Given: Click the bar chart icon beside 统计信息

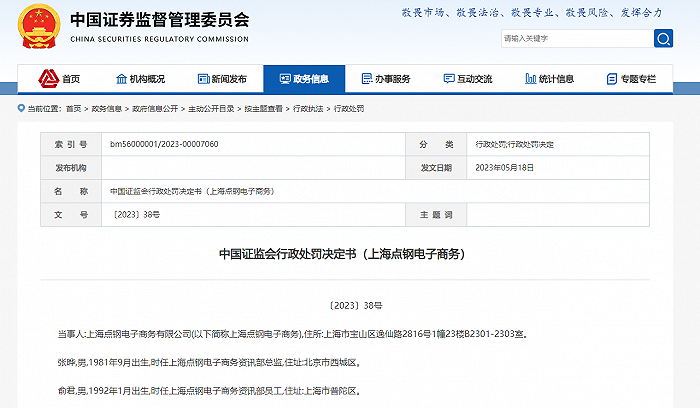Looking at the screenshot, I should (531, 79).
